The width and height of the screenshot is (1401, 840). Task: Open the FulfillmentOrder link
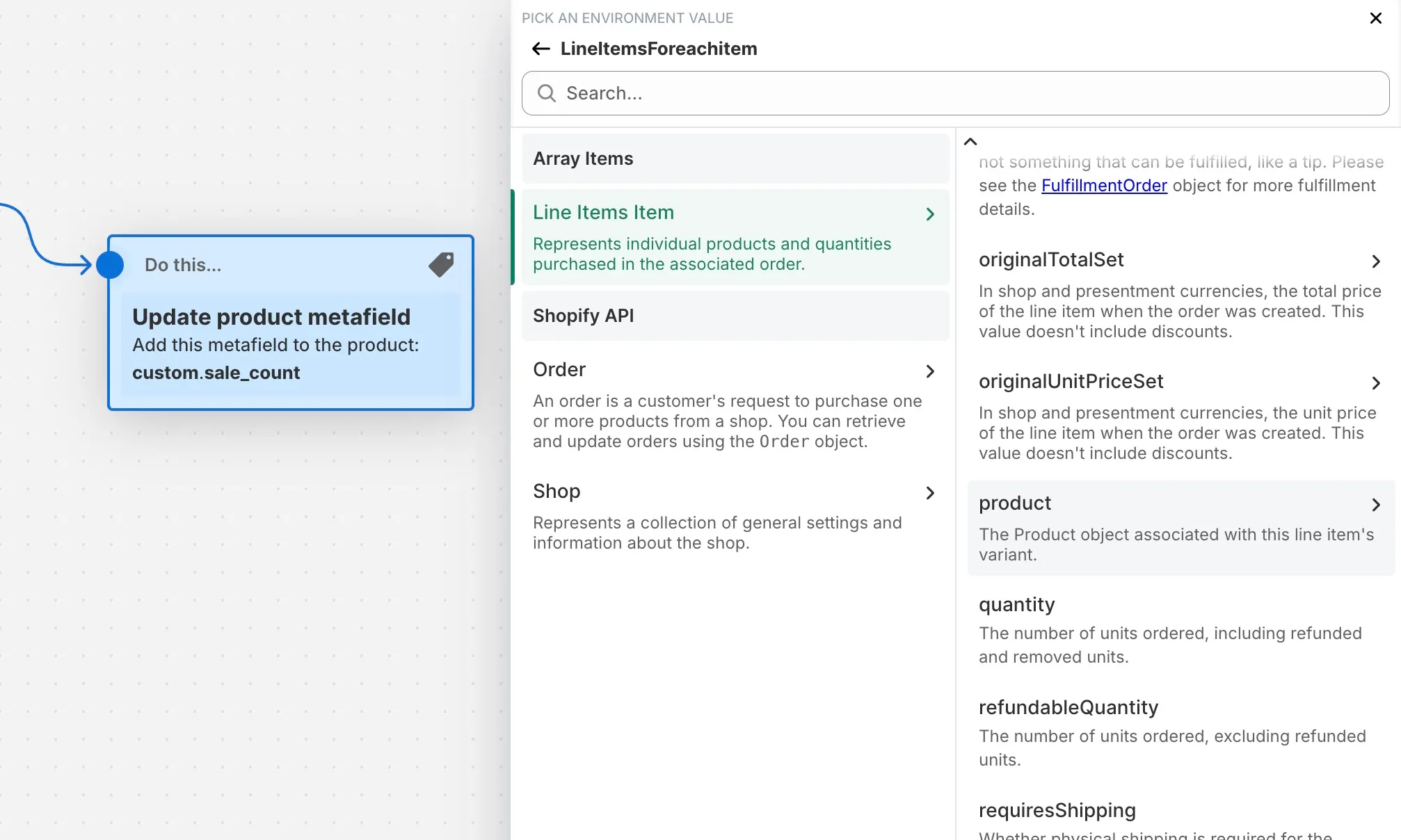[1104, 186]
